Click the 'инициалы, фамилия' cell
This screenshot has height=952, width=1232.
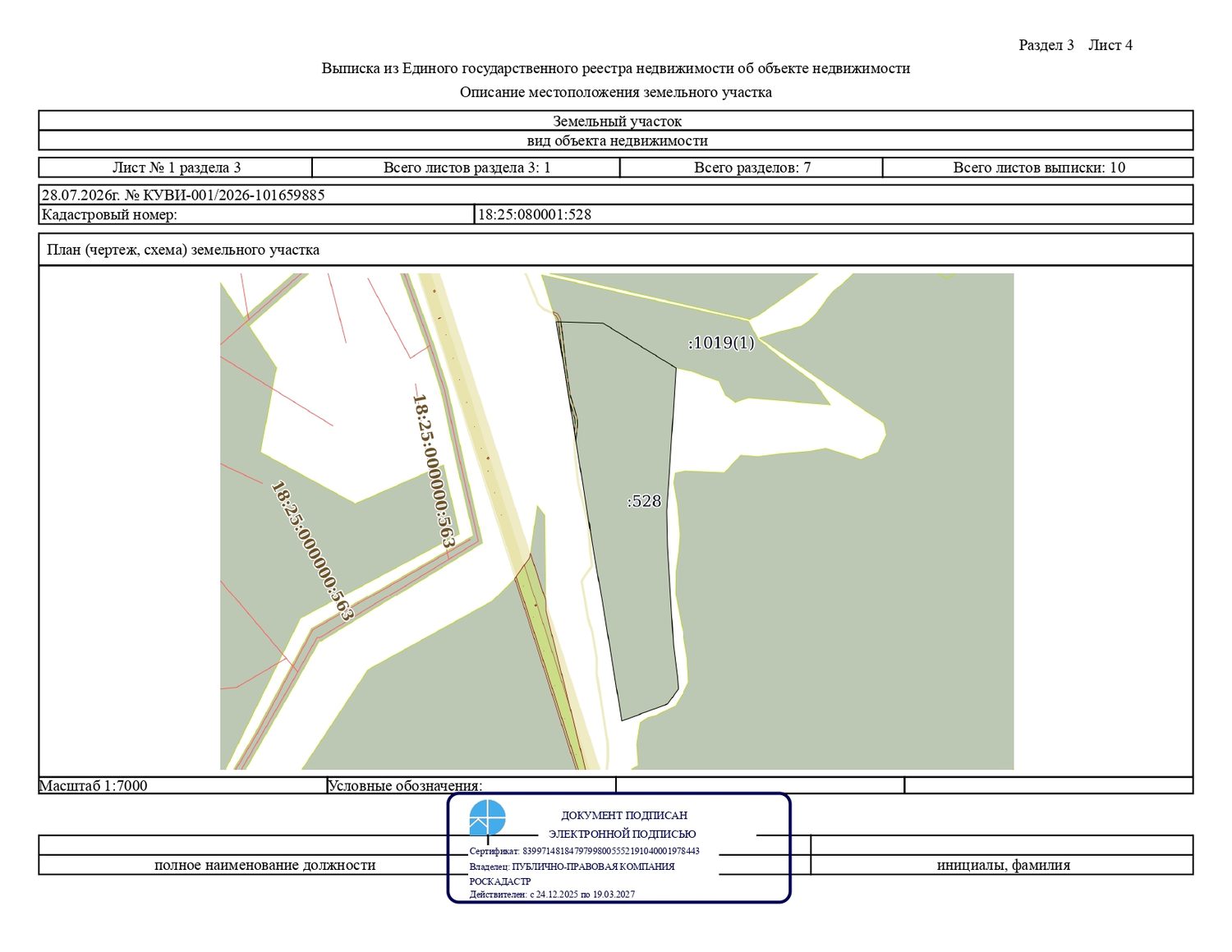pos(1003,865)
